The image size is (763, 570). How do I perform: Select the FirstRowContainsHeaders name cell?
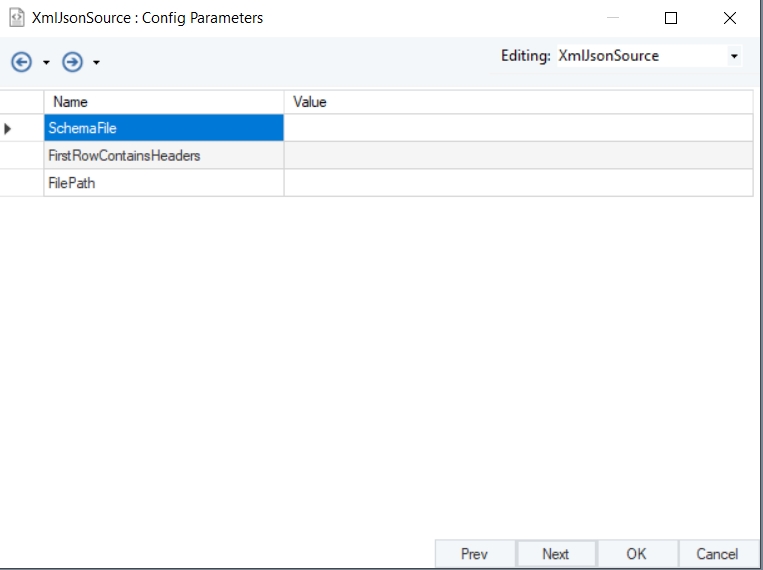click(x=164, y=156)
